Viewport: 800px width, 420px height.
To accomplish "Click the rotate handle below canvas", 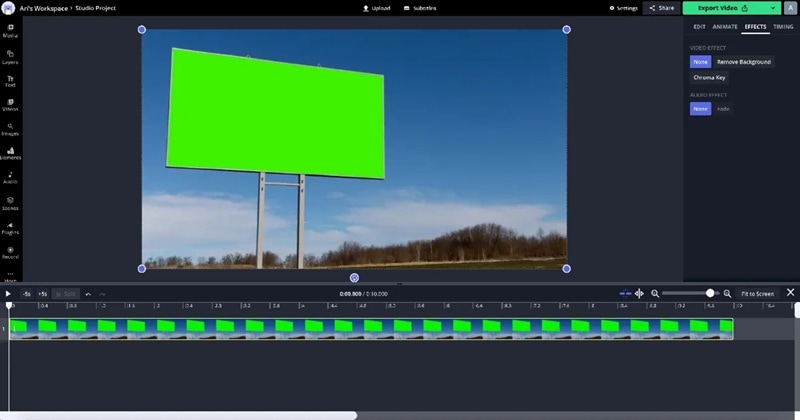I will pos(355,278).
